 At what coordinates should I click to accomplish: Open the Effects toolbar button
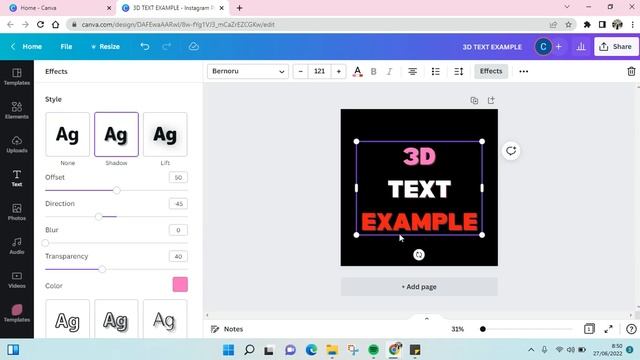click(491, 71)
